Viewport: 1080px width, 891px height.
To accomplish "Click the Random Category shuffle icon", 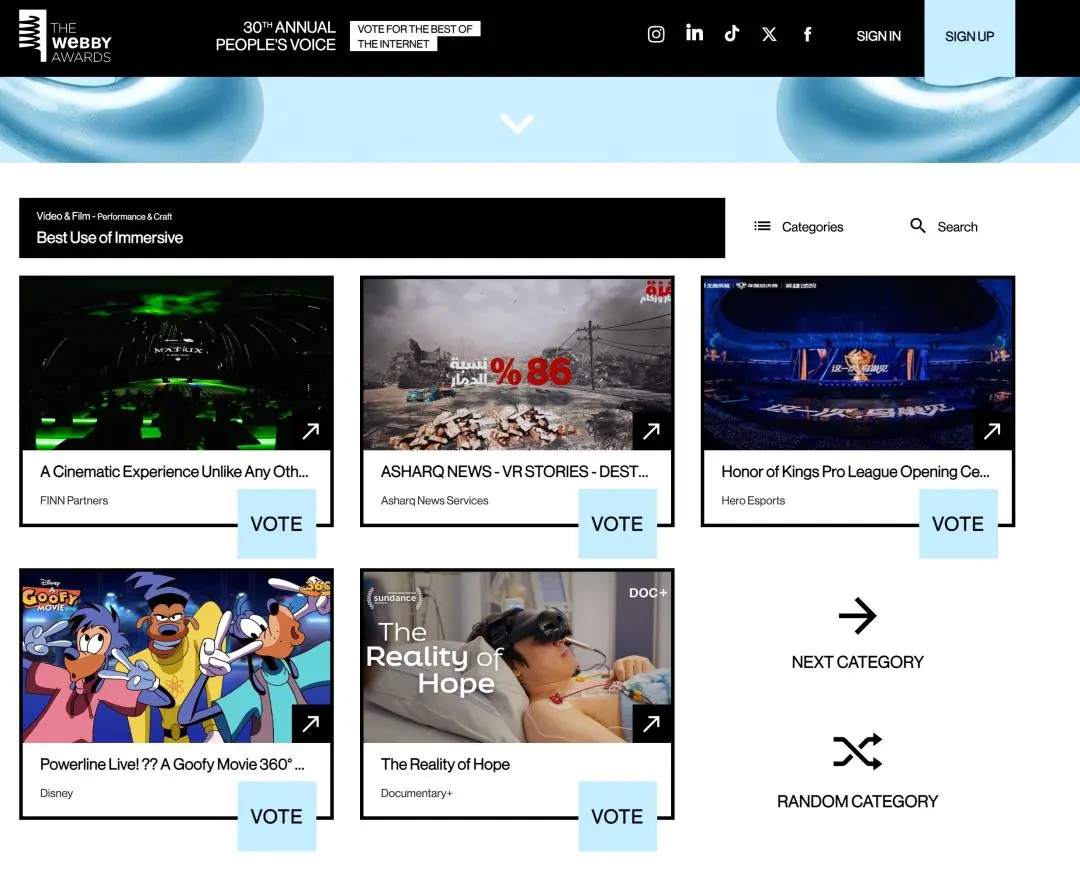I will [857, 752].
